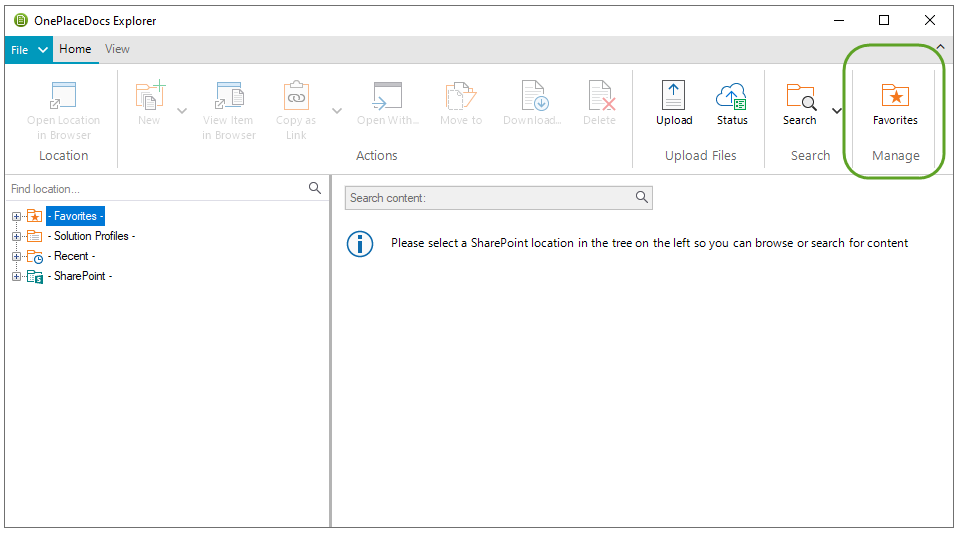Click the SharePoint site tree icon
This screenshot has height=539, width=959.
(35, 277)
